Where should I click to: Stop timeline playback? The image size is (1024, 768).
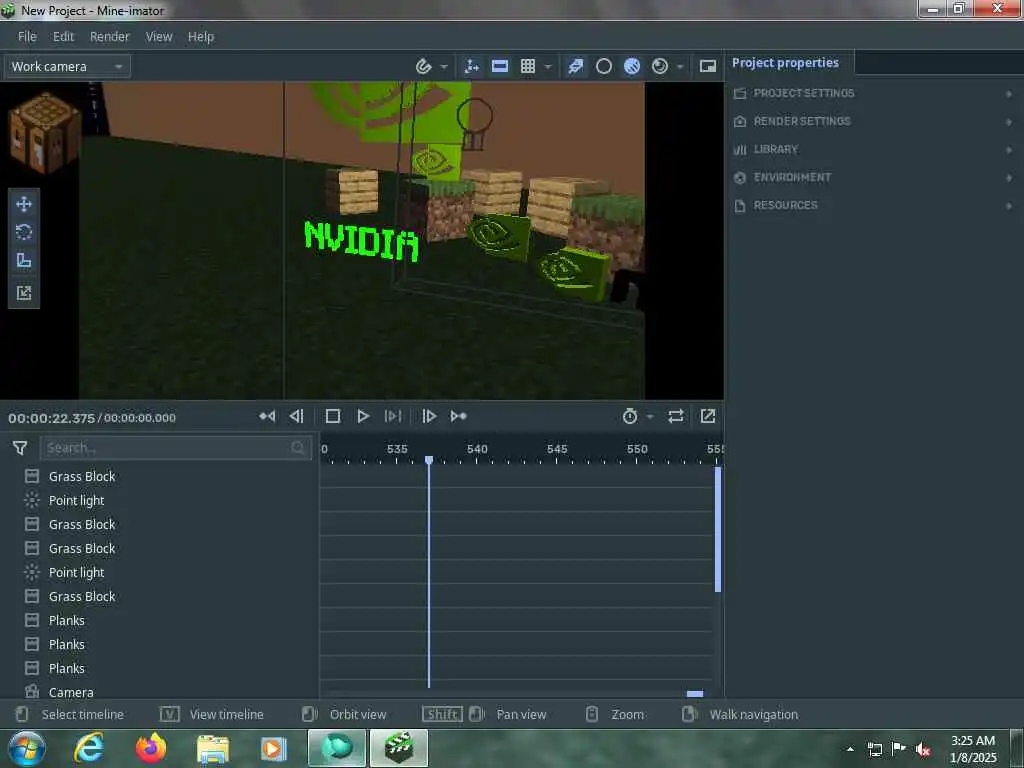[332, 416]
